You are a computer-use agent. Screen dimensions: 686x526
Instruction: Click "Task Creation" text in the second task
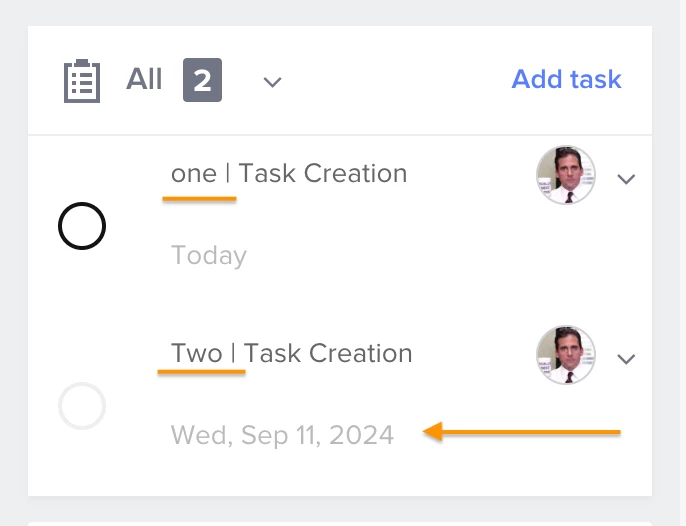(328, 354)
